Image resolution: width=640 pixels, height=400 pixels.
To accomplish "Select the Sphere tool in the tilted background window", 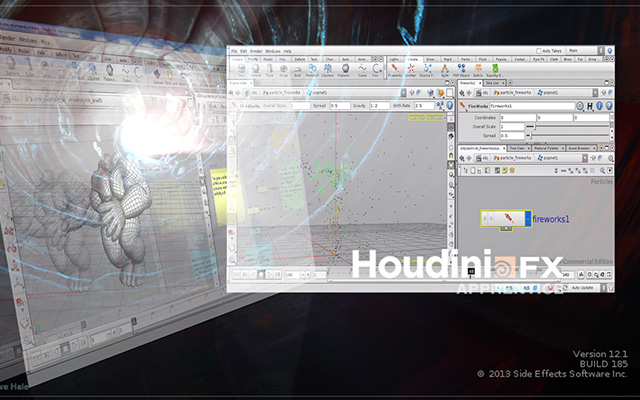I will tap(11, 66).
